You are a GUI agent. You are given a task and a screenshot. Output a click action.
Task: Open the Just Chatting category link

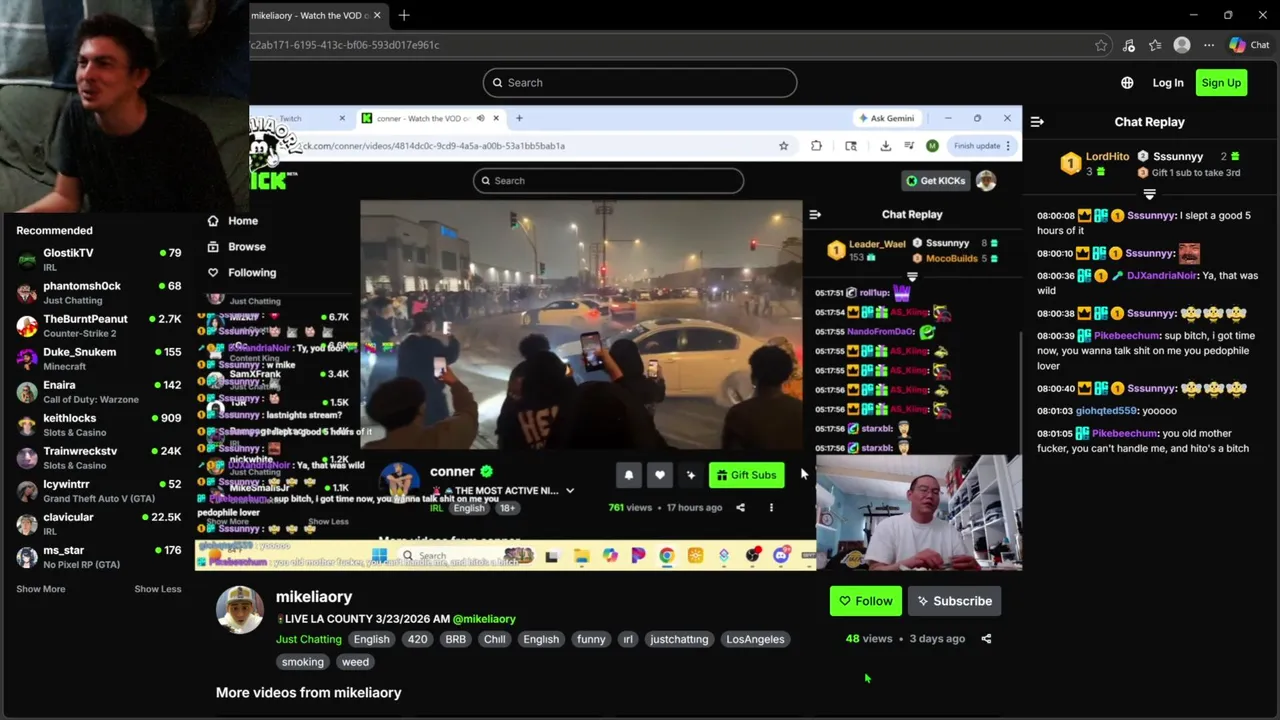[x=309, y=639]
